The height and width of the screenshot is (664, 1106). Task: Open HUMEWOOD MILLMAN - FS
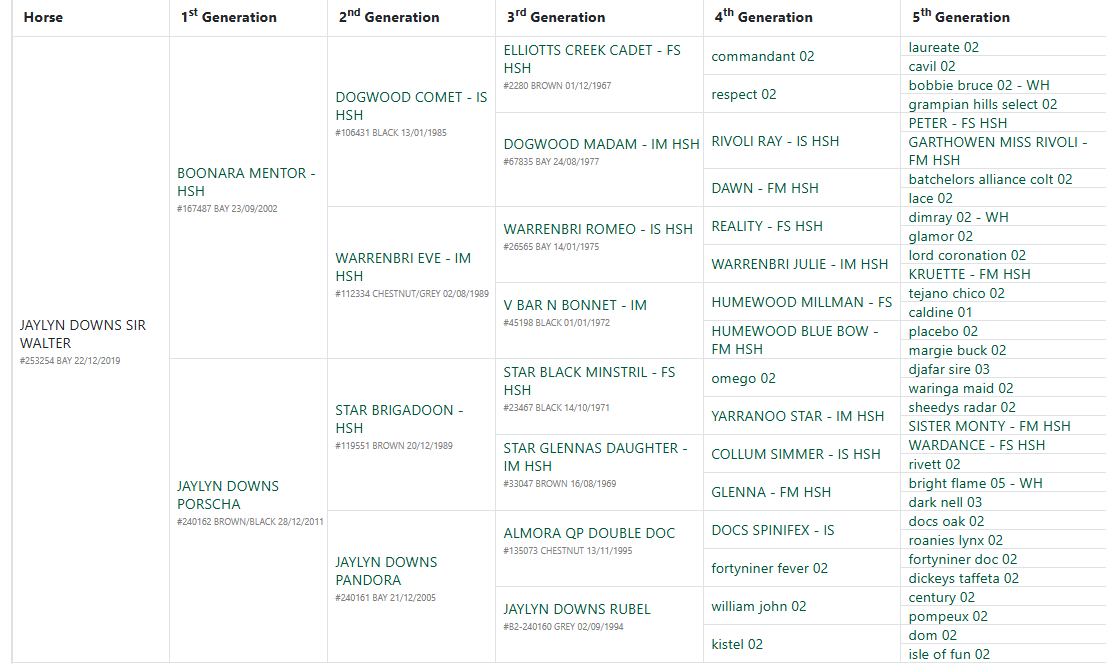pos(801,302)
